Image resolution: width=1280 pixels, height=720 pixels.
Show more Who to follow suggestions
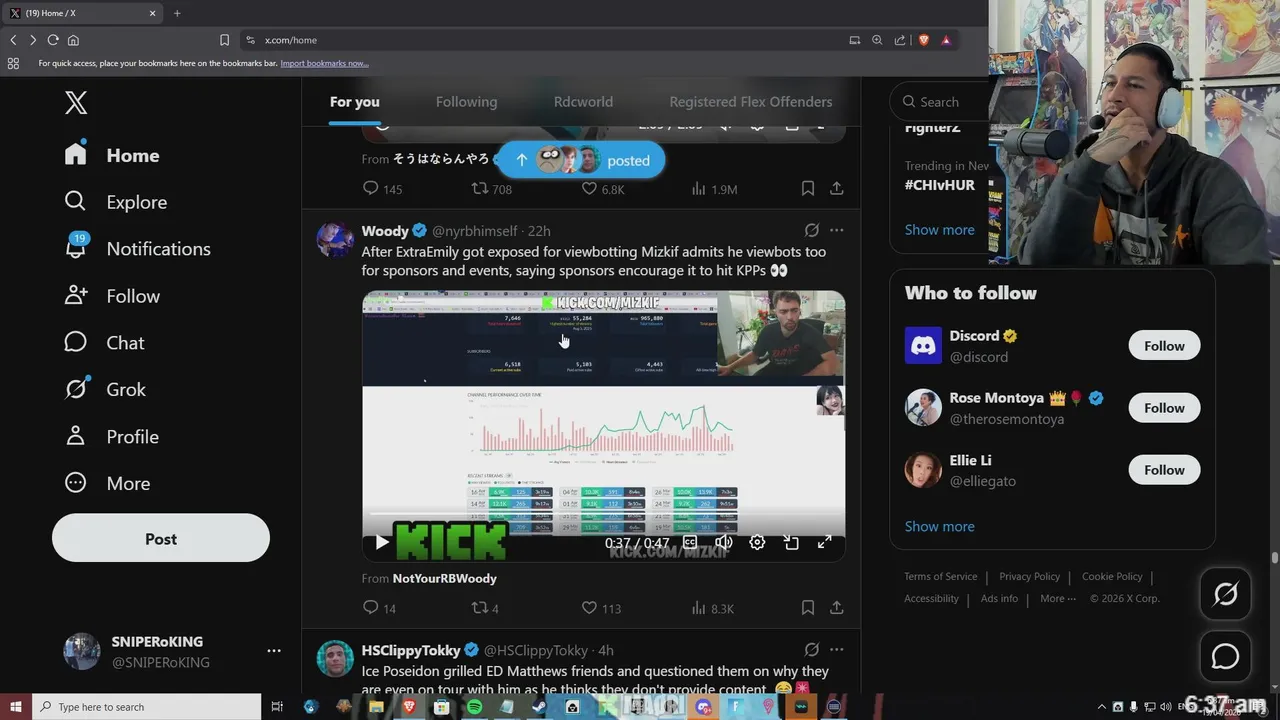tap(939, 526)
